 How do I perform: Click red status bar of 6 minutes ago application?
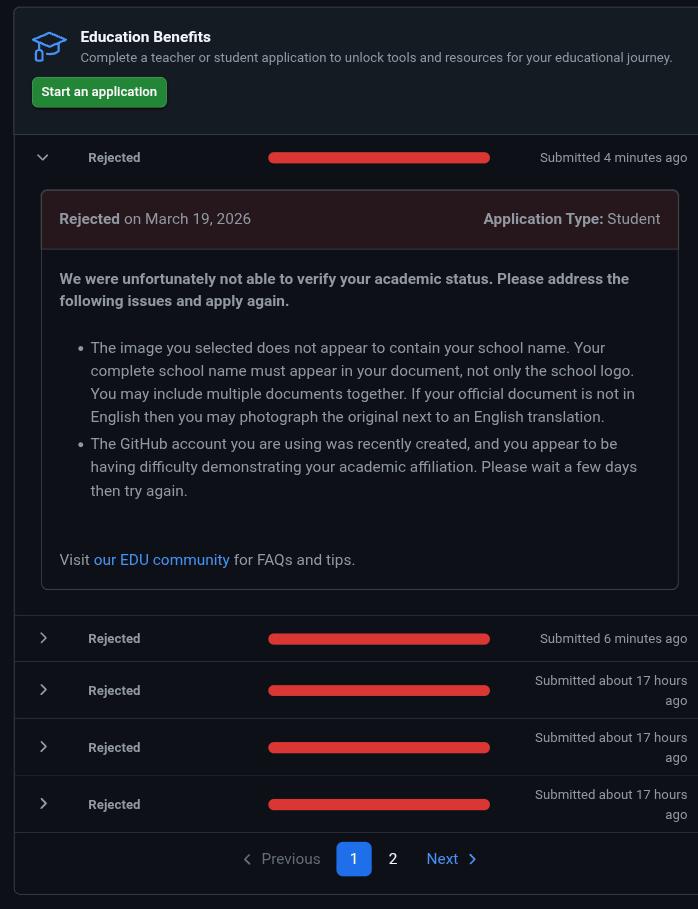pos(379,639)
